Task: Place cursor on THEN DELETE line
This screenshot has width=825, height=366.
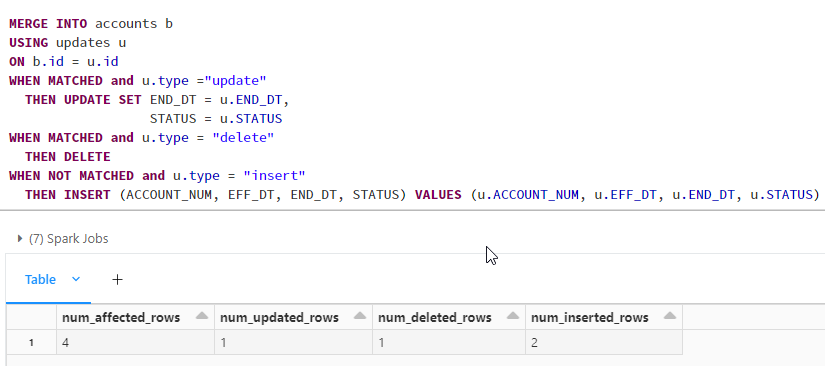Action: tap(67, 157)
